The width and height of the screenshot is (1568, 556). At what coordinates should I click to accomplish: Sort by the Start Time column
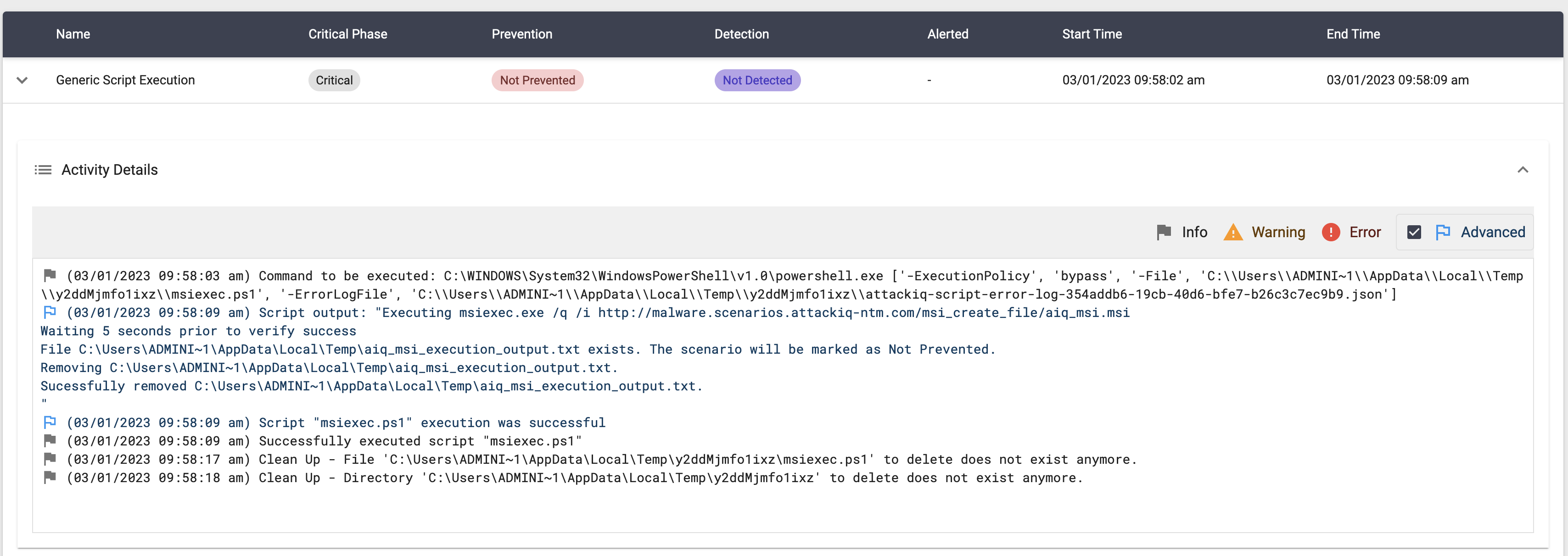click(1092, 34)
